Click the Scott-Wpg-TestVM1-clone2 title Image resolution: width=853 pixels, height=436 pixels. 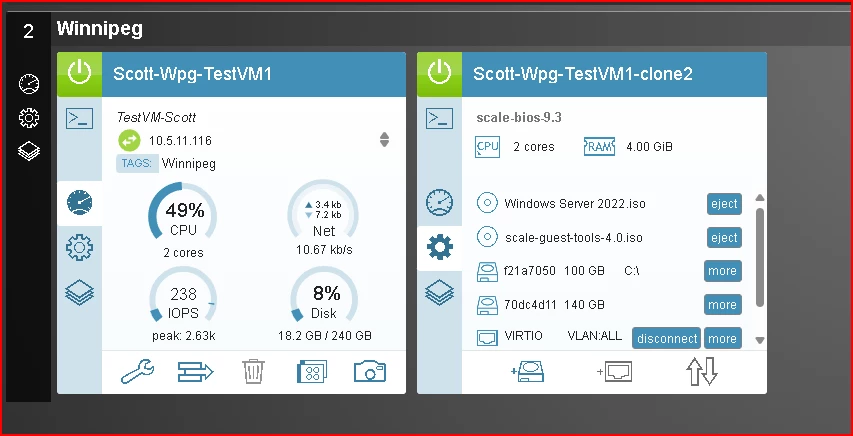[x=583, y=74]
